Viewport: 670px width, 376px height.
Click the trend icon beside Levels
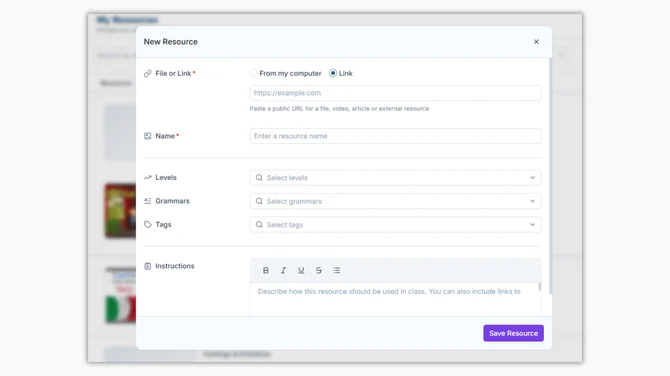(148, 177)
